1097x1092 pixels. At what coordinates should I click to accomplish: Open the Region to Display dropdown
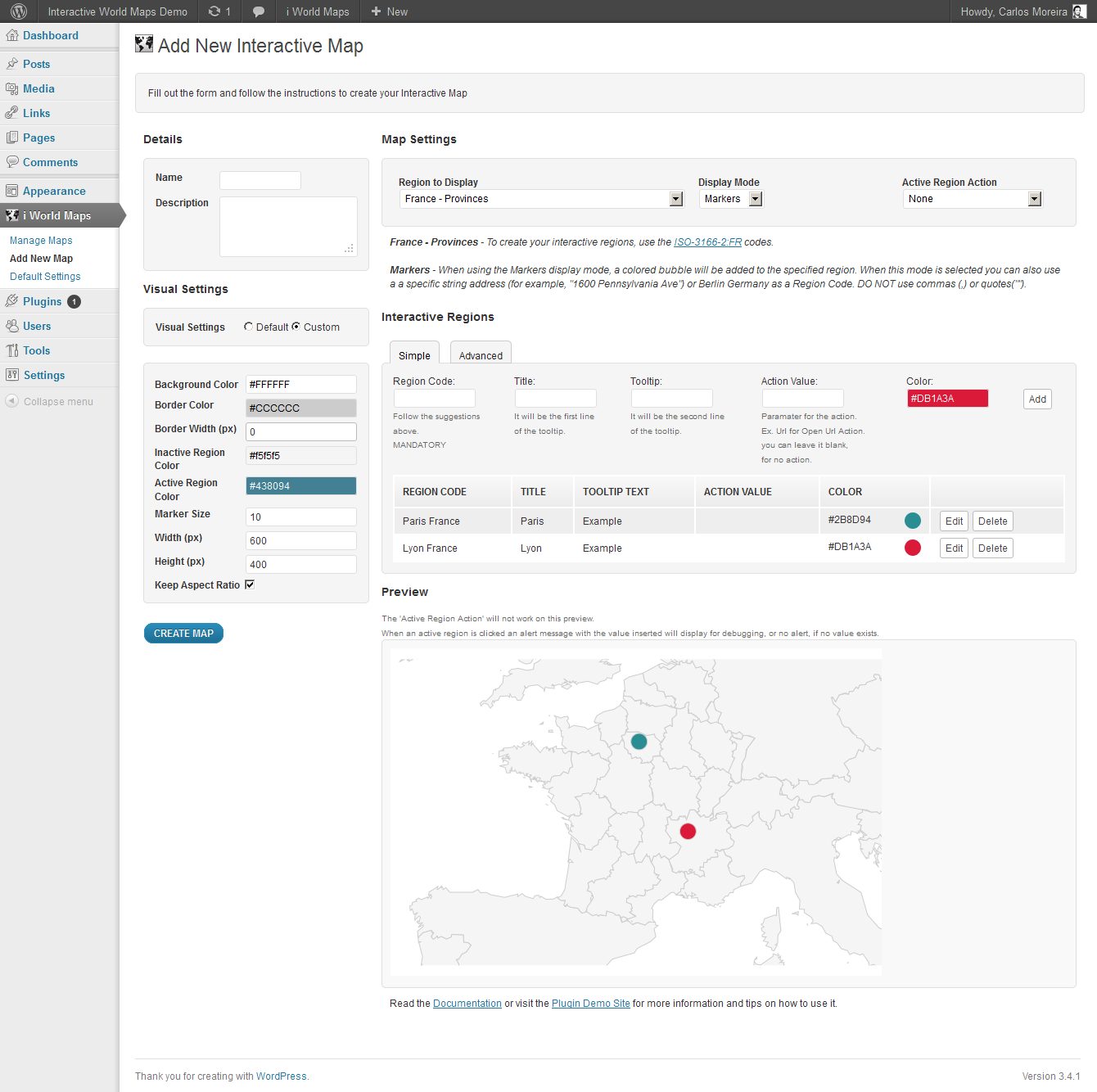pyautogui.click(x=541, y=199)
